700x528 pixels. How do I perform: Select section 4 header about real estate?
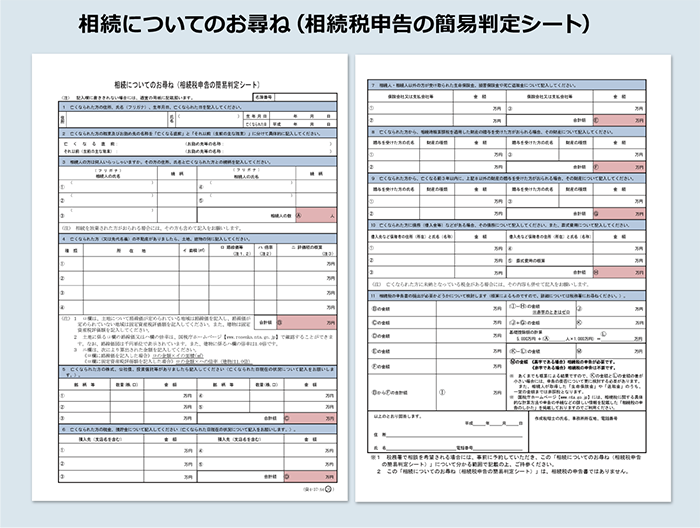[198, 239]
